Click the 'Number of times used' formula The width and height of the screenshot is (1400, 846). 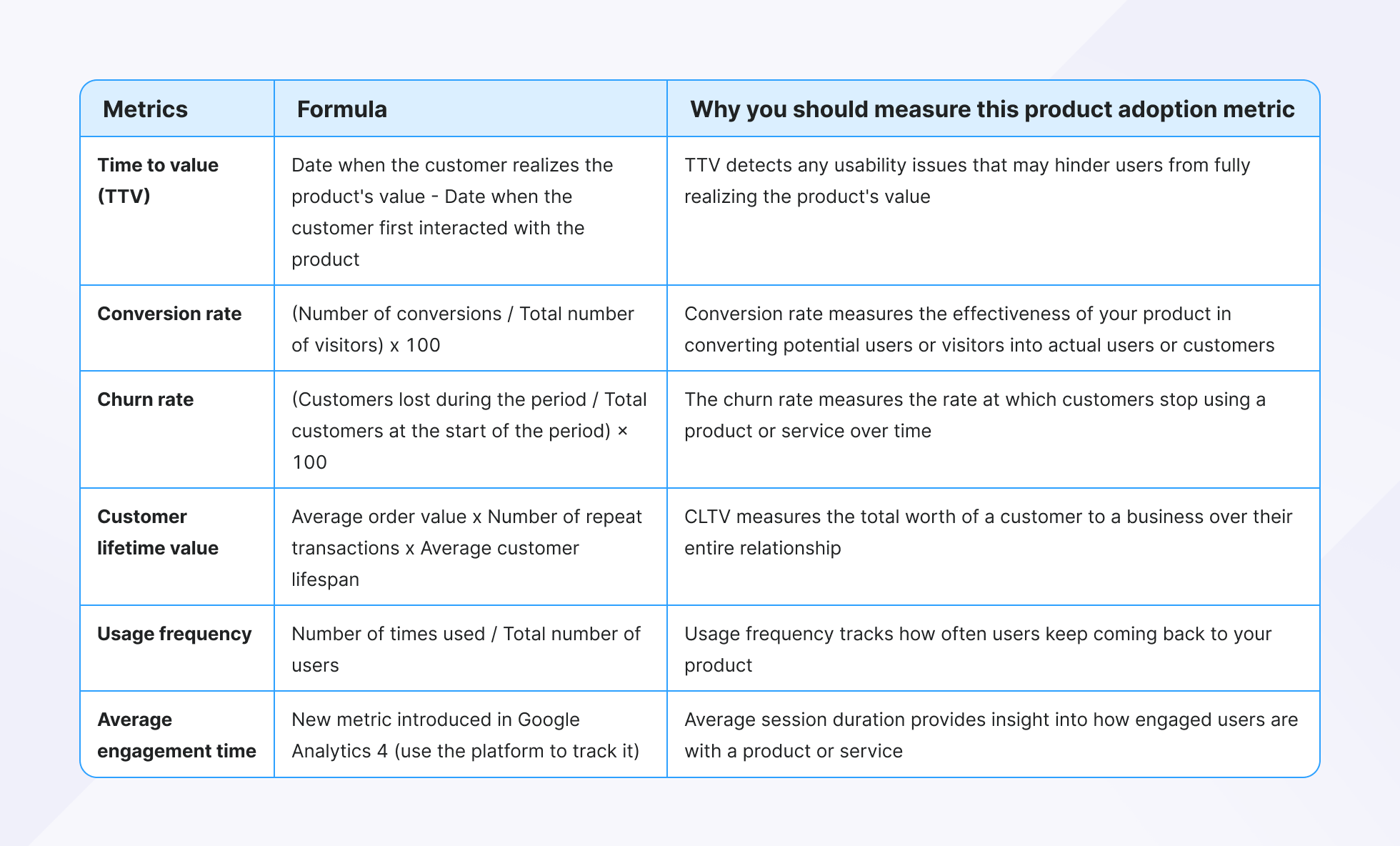[466, 650]
